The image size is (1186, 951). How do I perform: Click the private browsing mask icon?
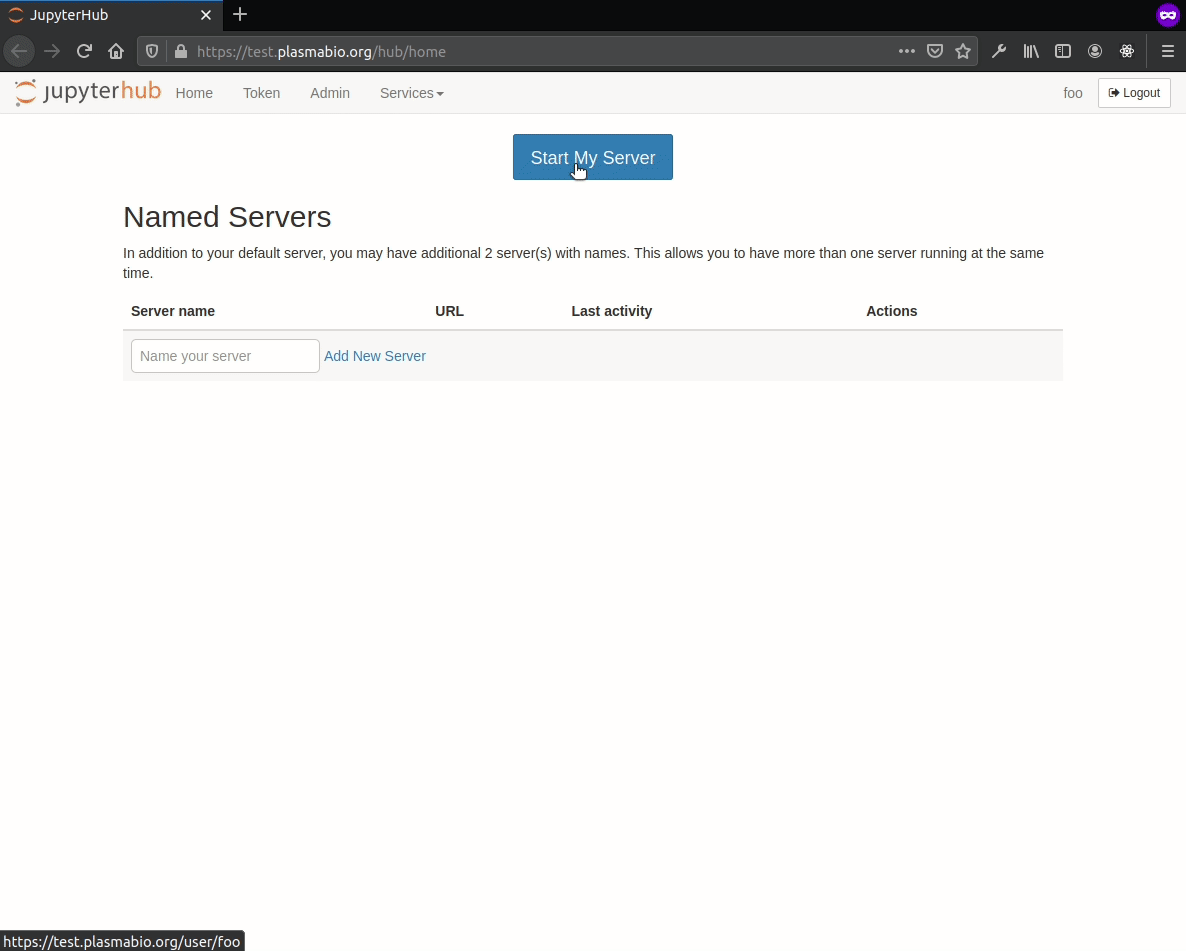pos(1168,15)
